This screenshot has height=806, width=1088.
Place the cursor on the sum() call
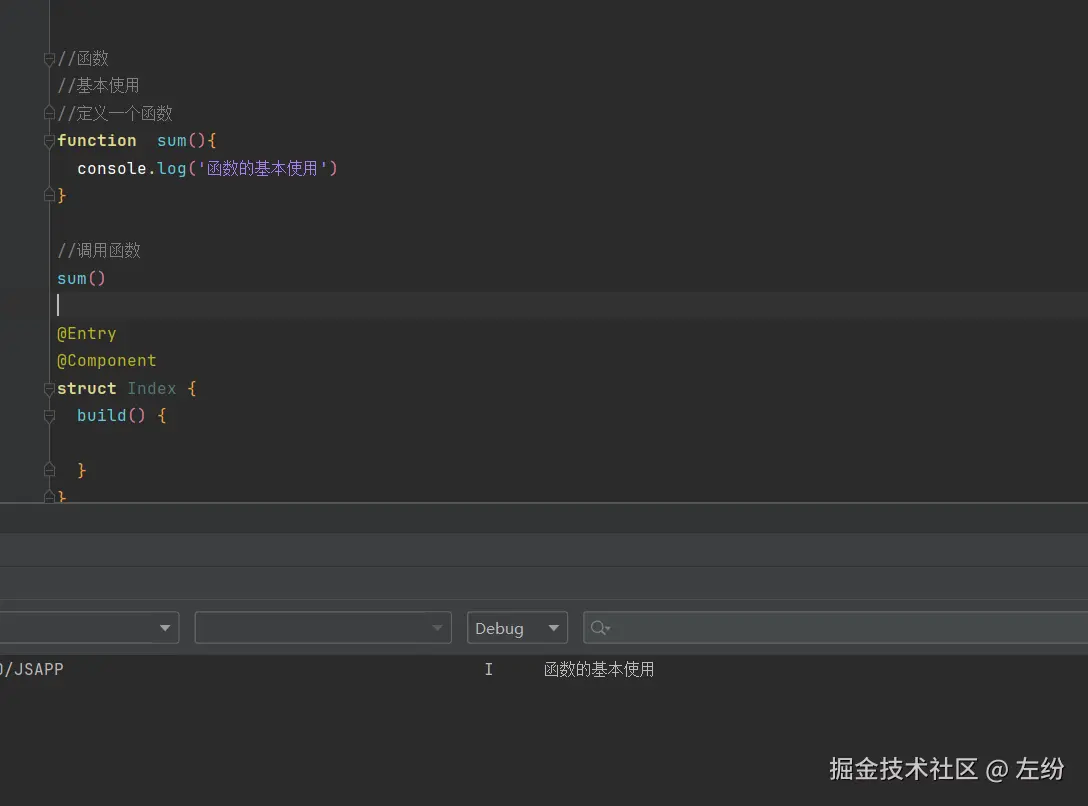point(81,278)
